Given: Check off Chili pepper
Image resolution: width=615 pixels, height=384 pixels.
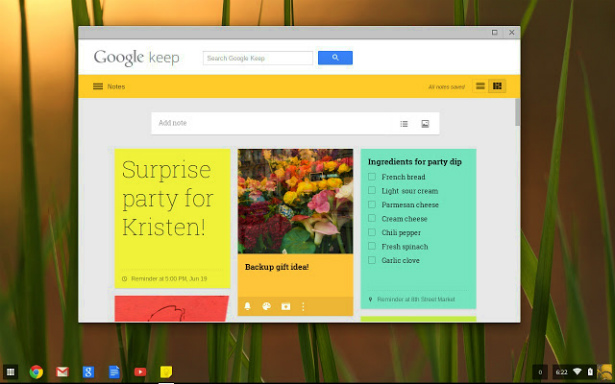Looking at the screenshot, I should click(x=372, y=232).
